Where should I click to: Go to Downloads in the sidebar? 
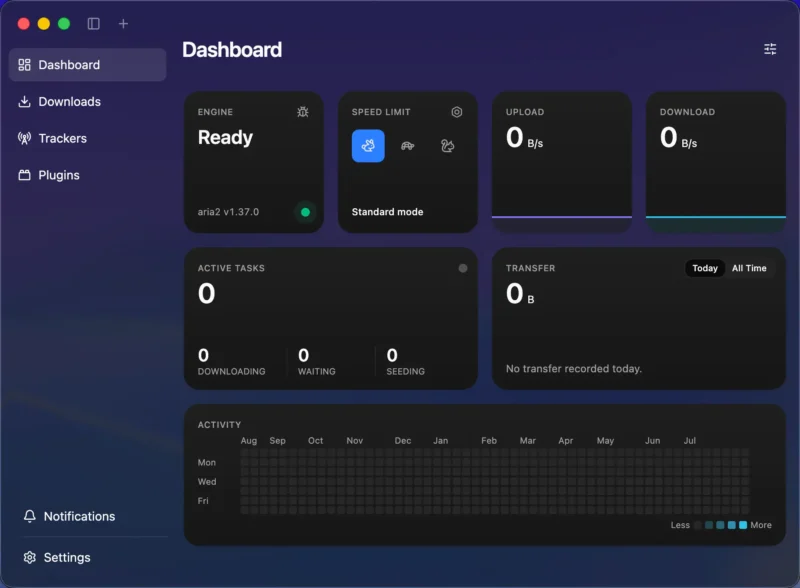point(87,102)
